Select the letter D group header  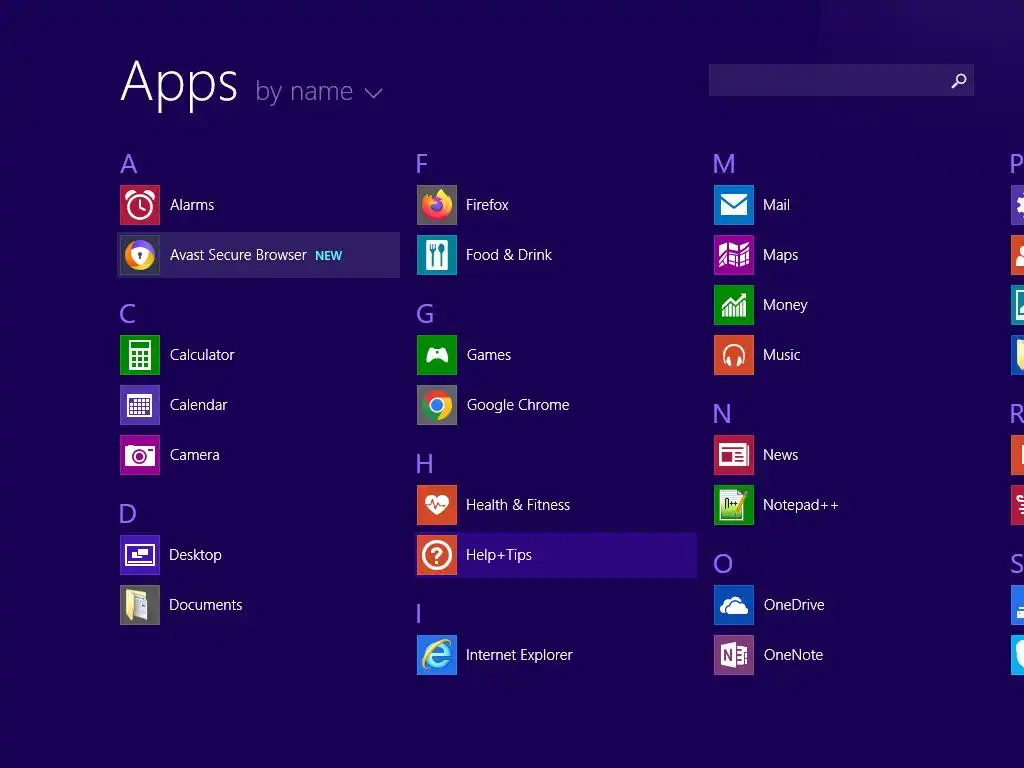(128, 513)
